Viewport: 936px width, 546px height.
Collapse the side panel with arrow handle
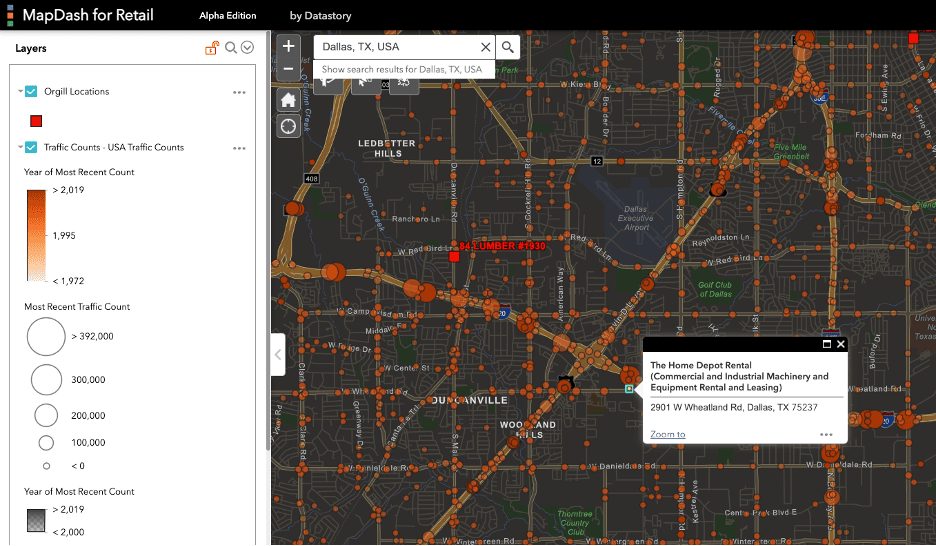278,354
